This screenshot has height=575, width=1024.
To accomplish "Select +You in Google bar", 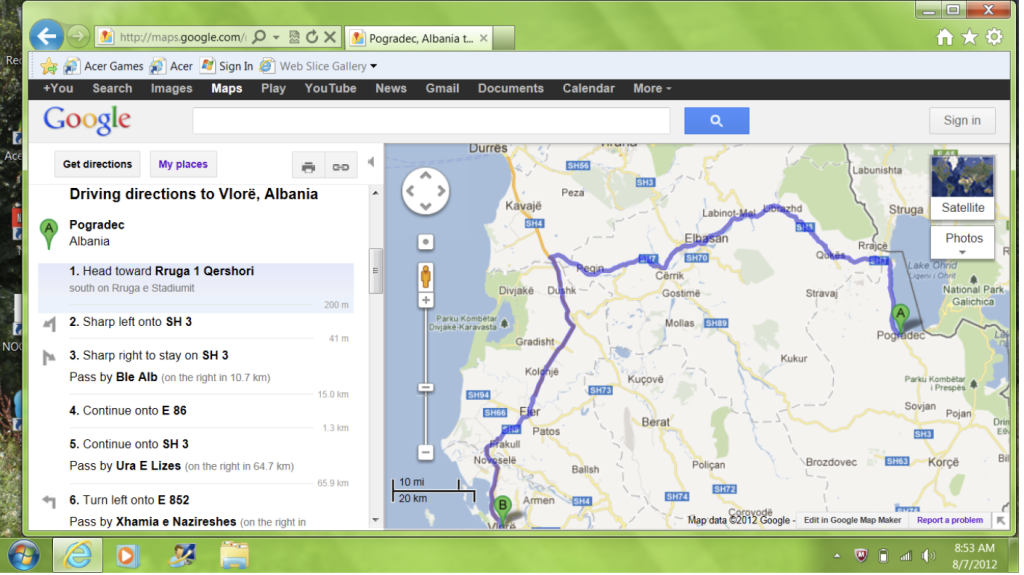I will pyautogui.click(x=58, y=88).
